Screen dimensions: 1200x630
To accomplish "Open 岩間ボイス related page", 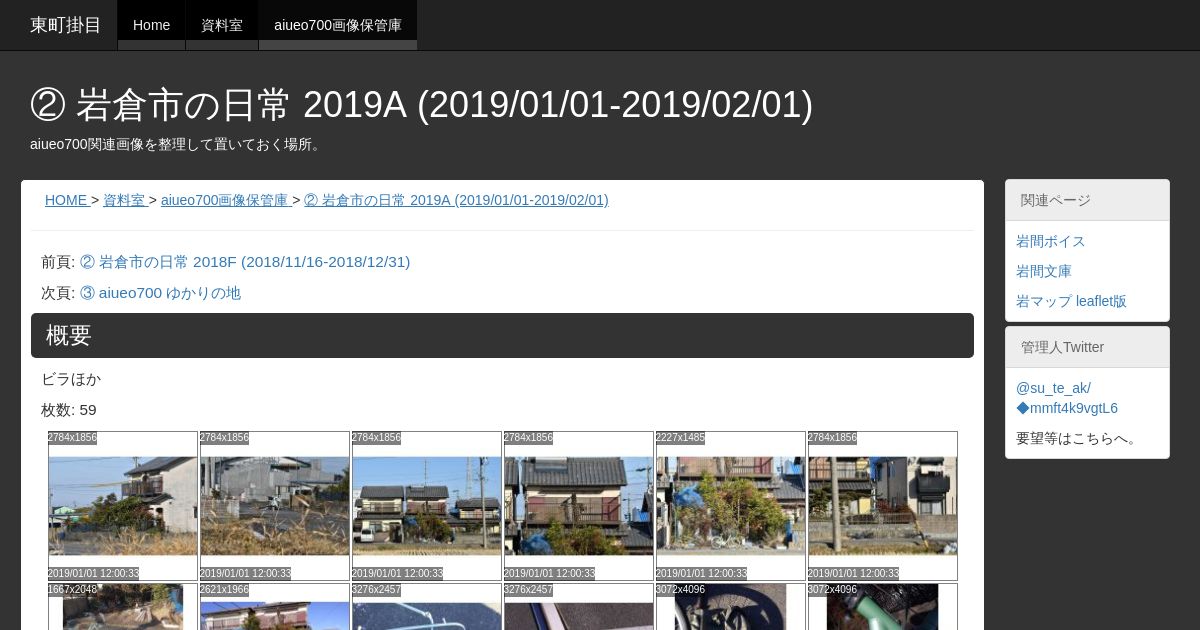I will point(1050,241).
